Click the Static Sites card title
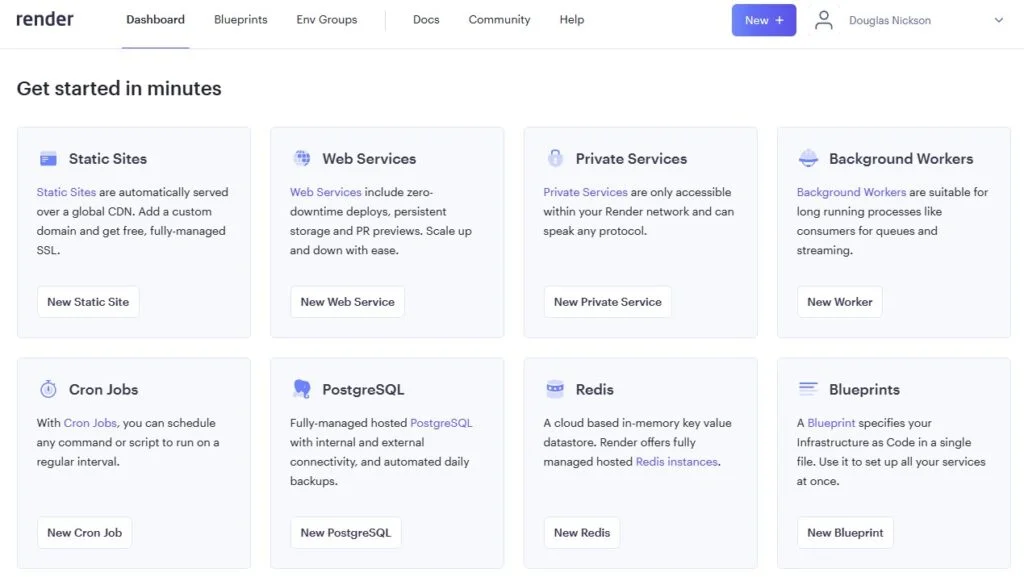Image resolution: width=1024 pixels, height=577 pixels. tap(108, 159)
